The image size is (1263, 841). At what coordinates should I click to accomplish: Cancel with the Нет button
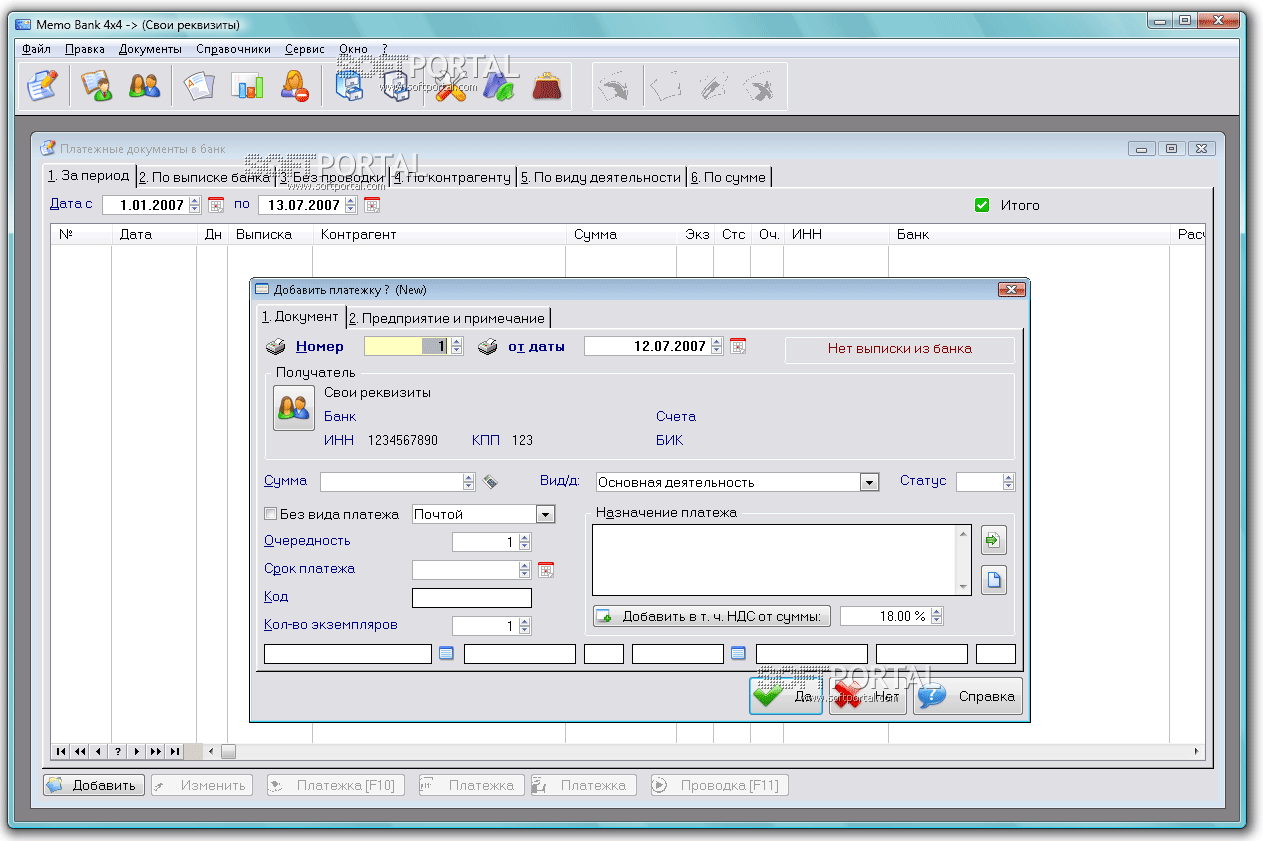click(868, 696)
